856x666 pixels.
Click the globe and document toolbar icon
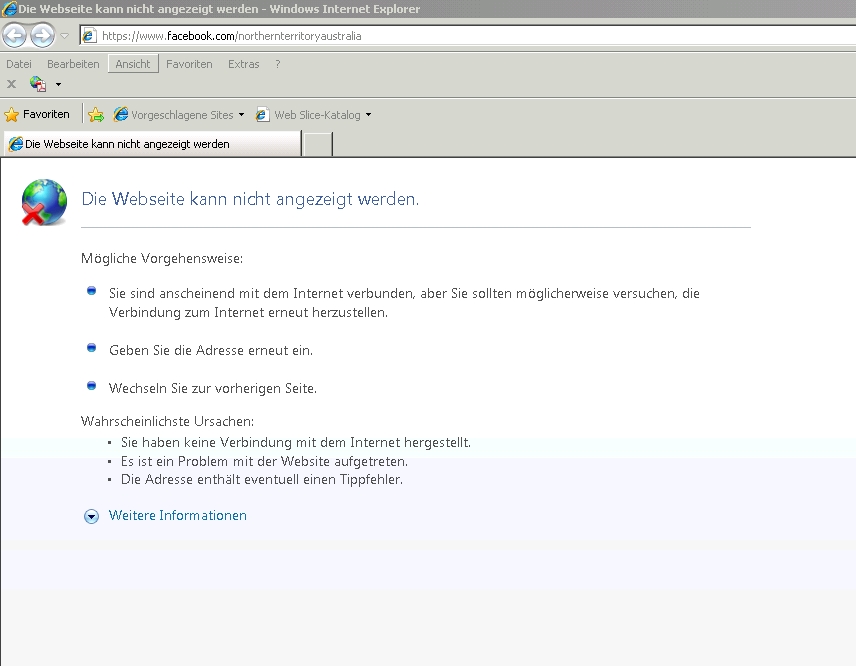pos(38,84)
